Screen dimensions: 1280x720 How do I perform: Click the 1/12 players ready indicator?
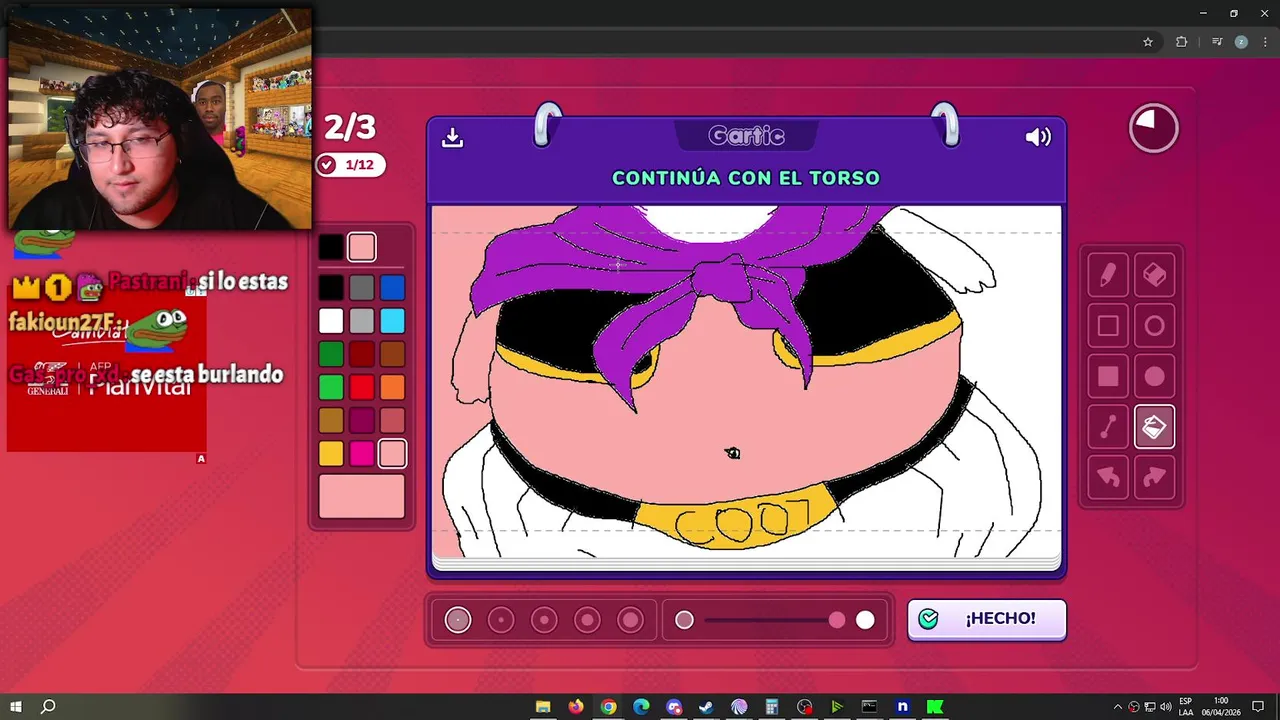(350, 165)
